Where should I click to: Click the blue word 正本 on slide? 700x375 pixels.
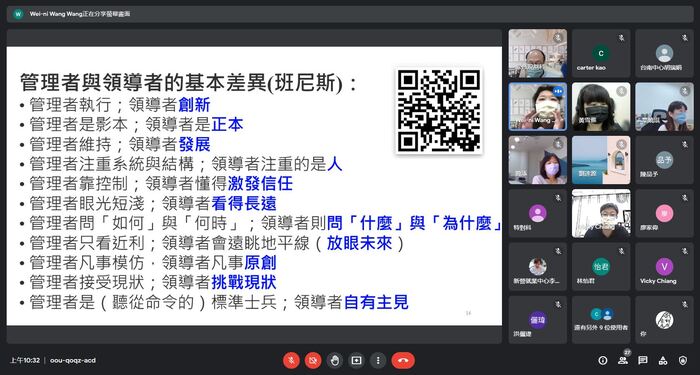tap(227, 125)
